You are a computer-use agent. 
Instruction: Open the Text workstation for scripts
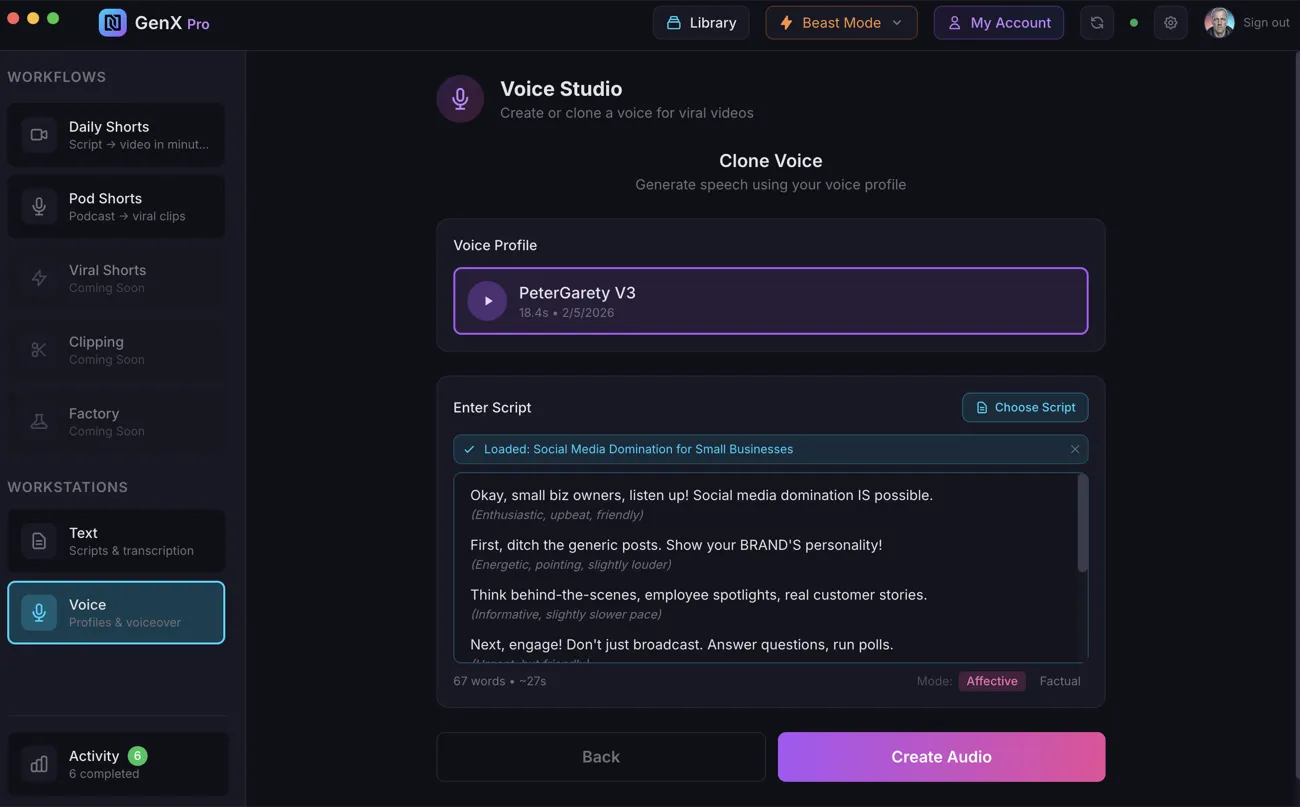point(116,540)
